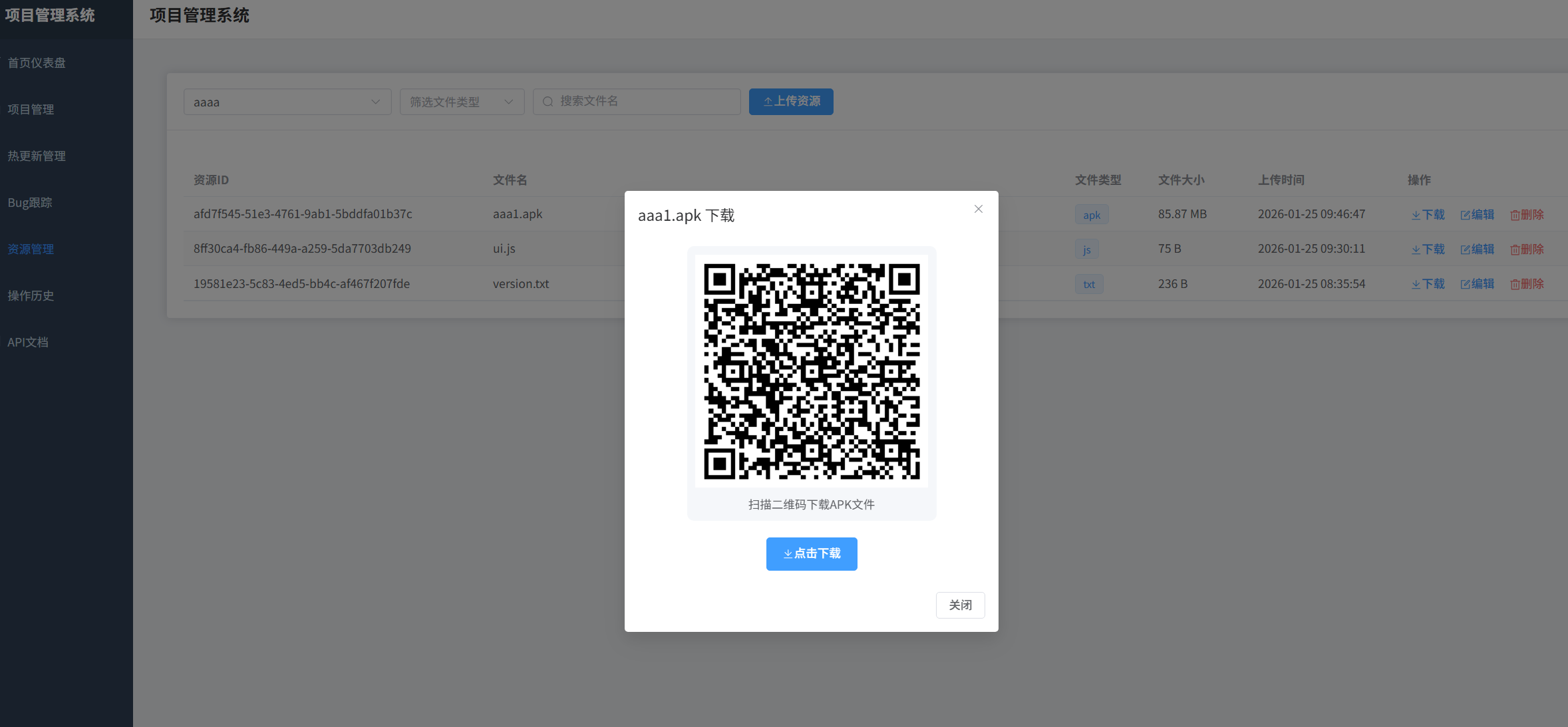Open 热更新管理 sidebar menu

coord(37,156)
